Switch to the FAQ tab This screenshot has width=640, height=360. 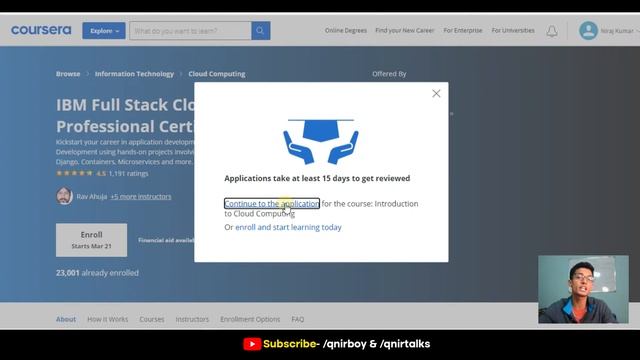(298, 319)
